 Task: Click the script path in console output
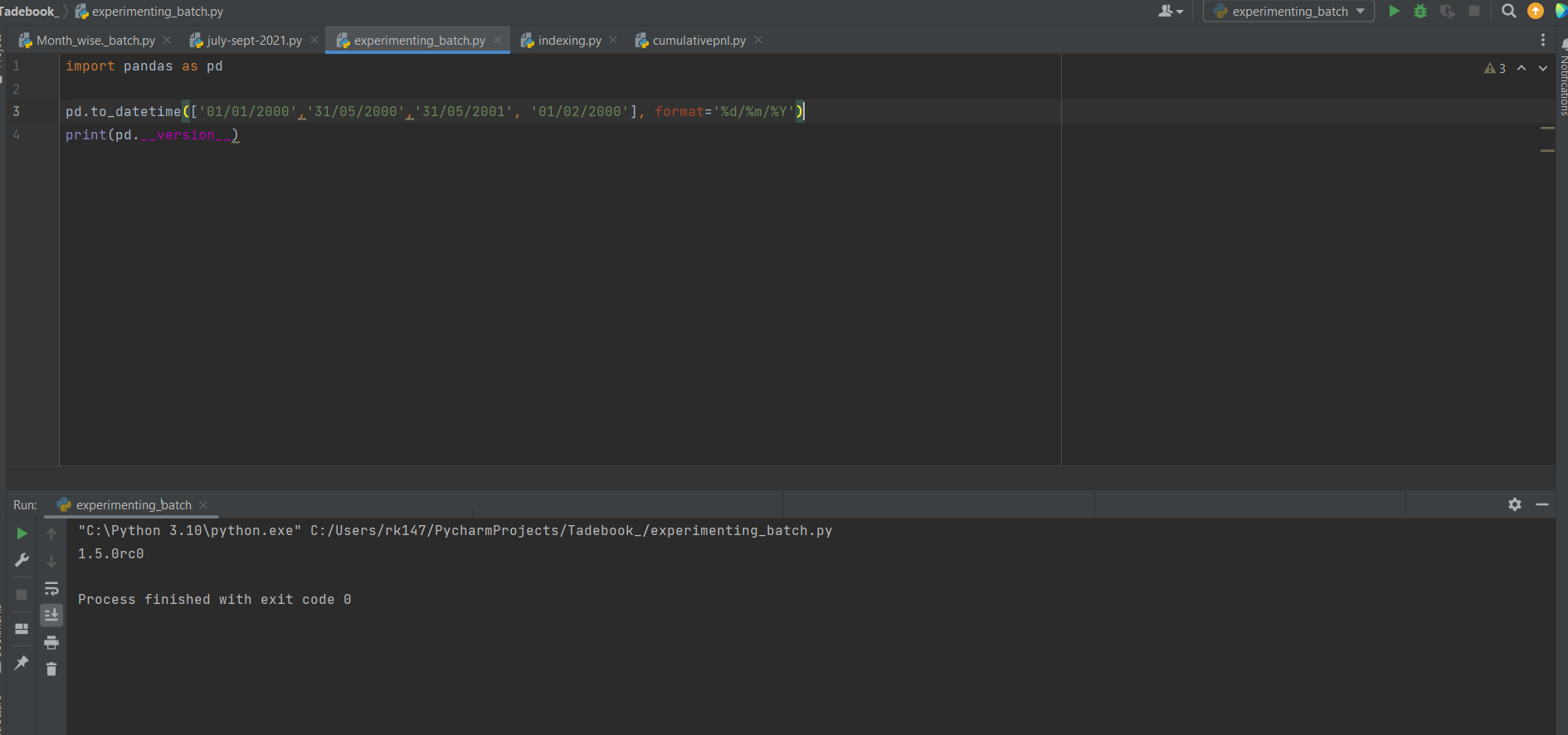tap(571, 530)
